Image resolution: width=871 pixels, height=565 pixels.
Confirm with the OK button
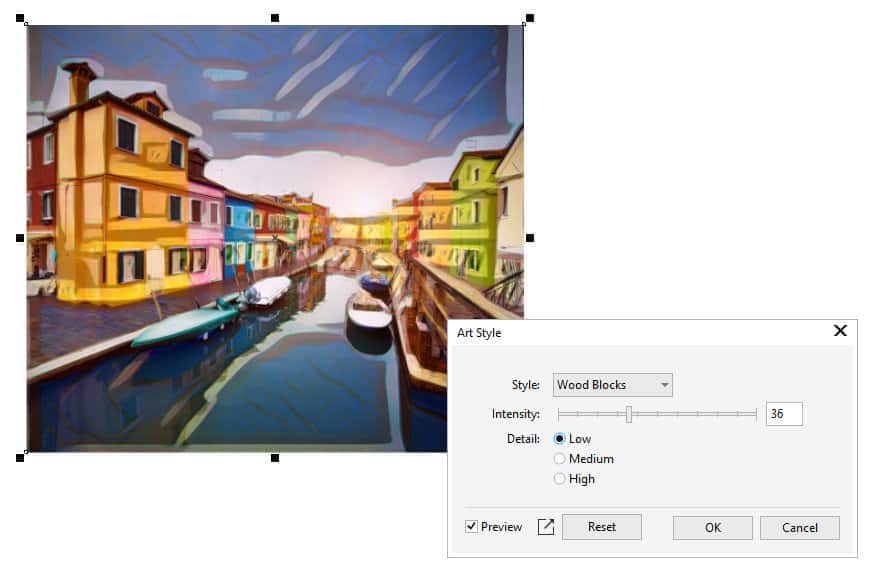tap(713, 527)
